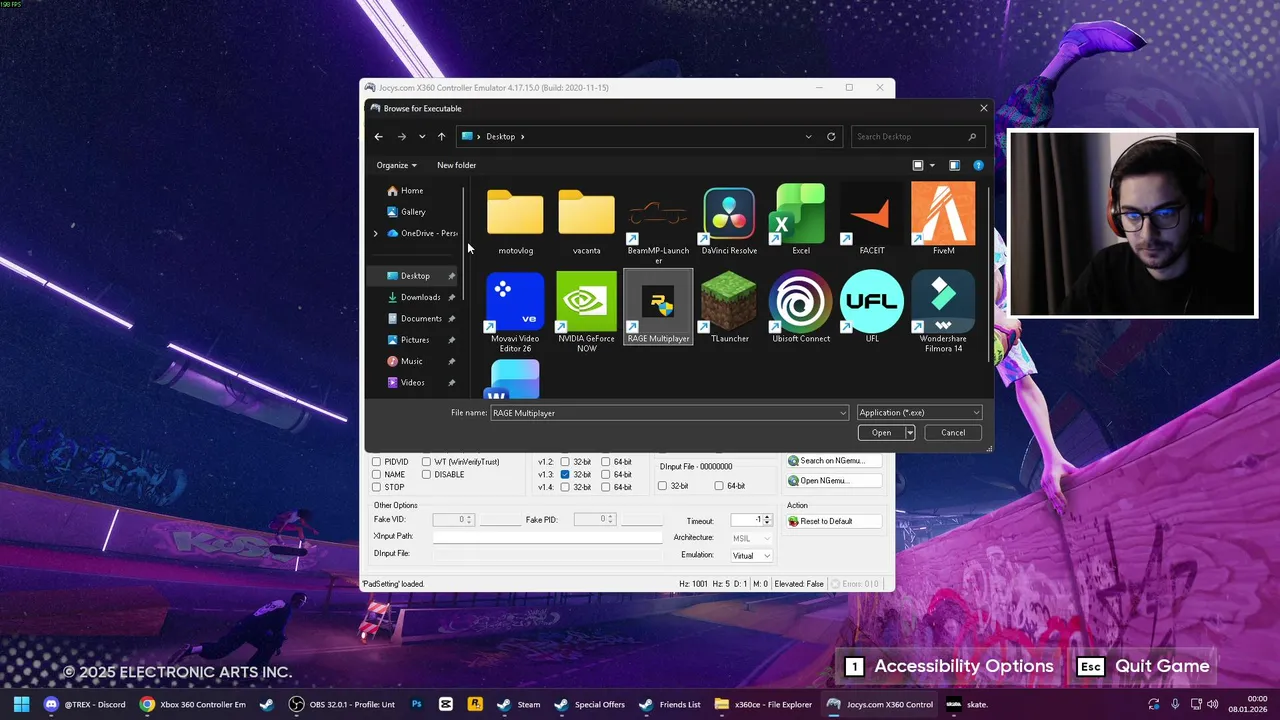The height and width of the screenshot is (720, 1280).
Task: Select the RAGE Multiplayer shortcut
Action: (x=658, y=307)
